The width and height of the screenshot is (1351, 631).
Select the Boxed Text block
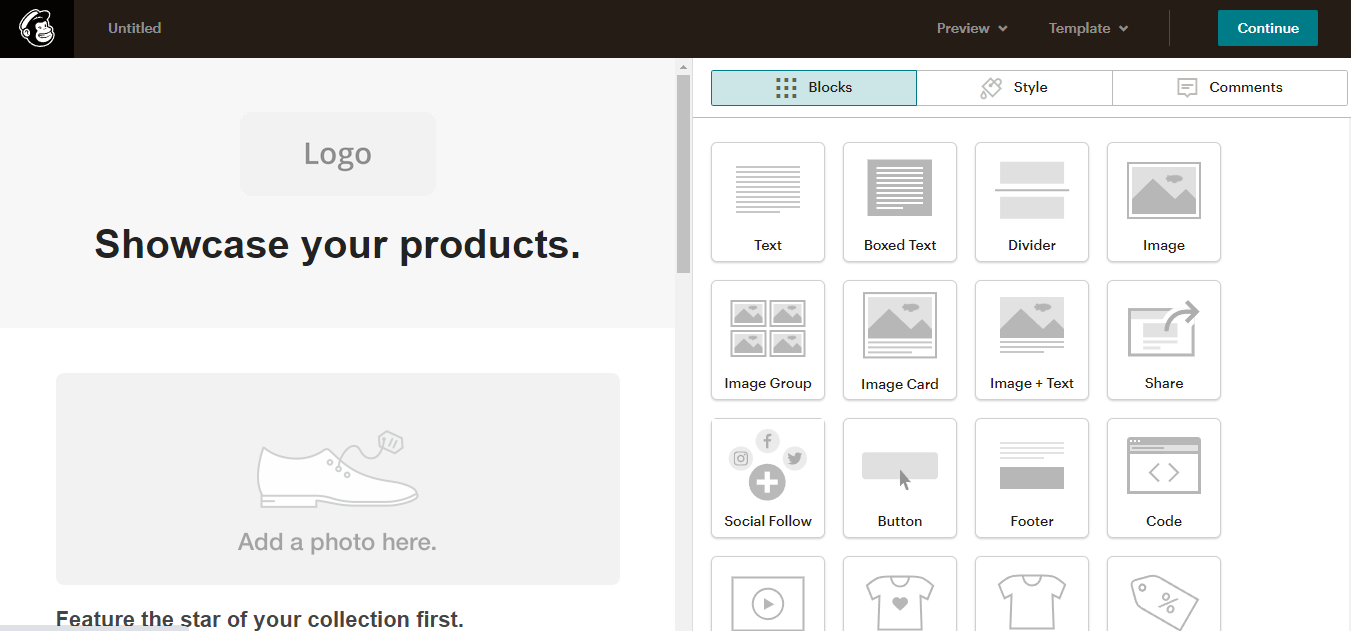click(x=900, y=201)
